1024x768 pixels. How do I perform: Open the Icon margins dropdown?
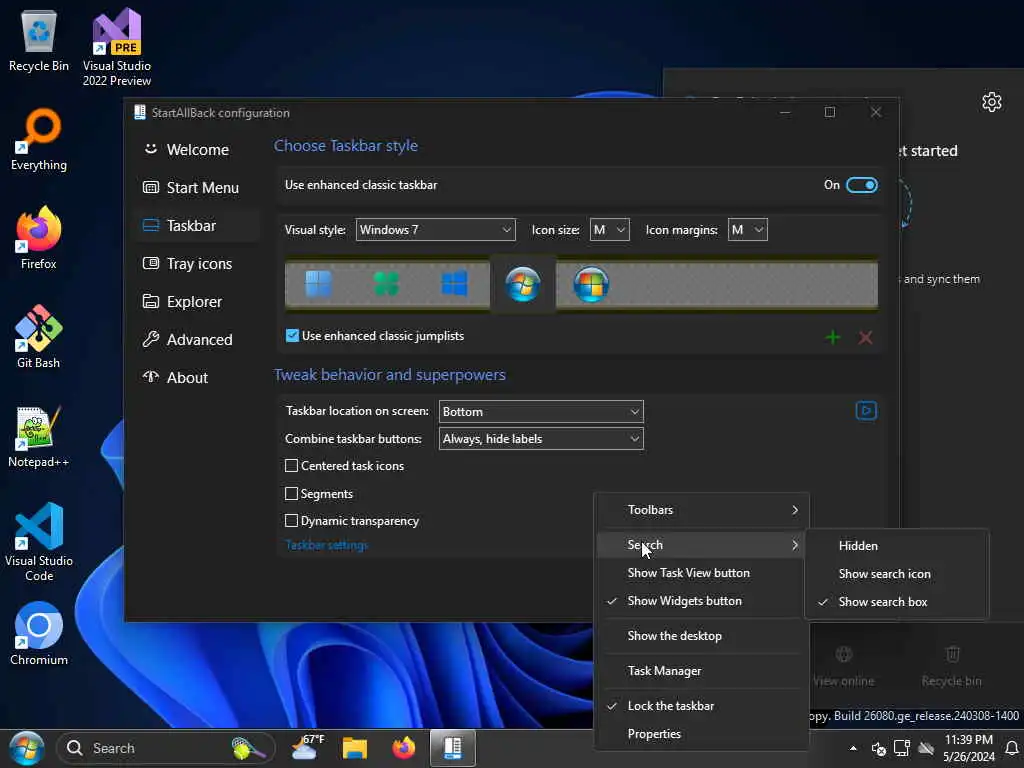pos(748,230)
